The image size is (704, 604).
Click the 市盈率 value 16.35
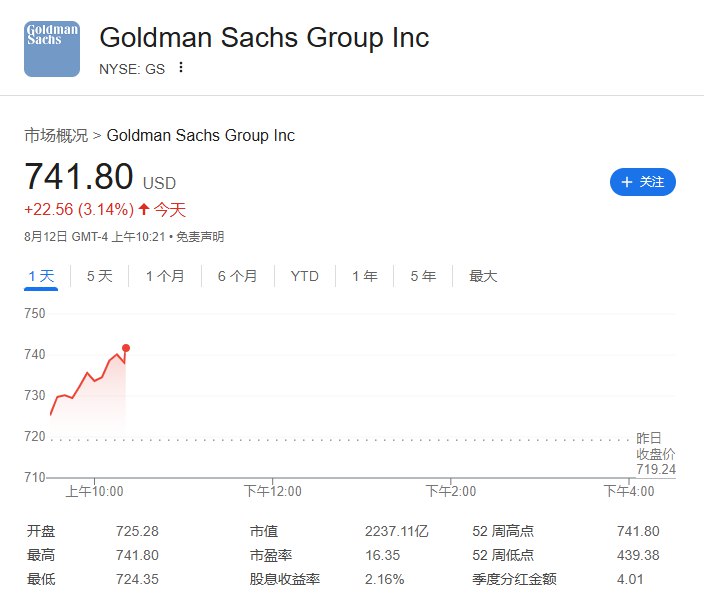[x=382, y=555]
